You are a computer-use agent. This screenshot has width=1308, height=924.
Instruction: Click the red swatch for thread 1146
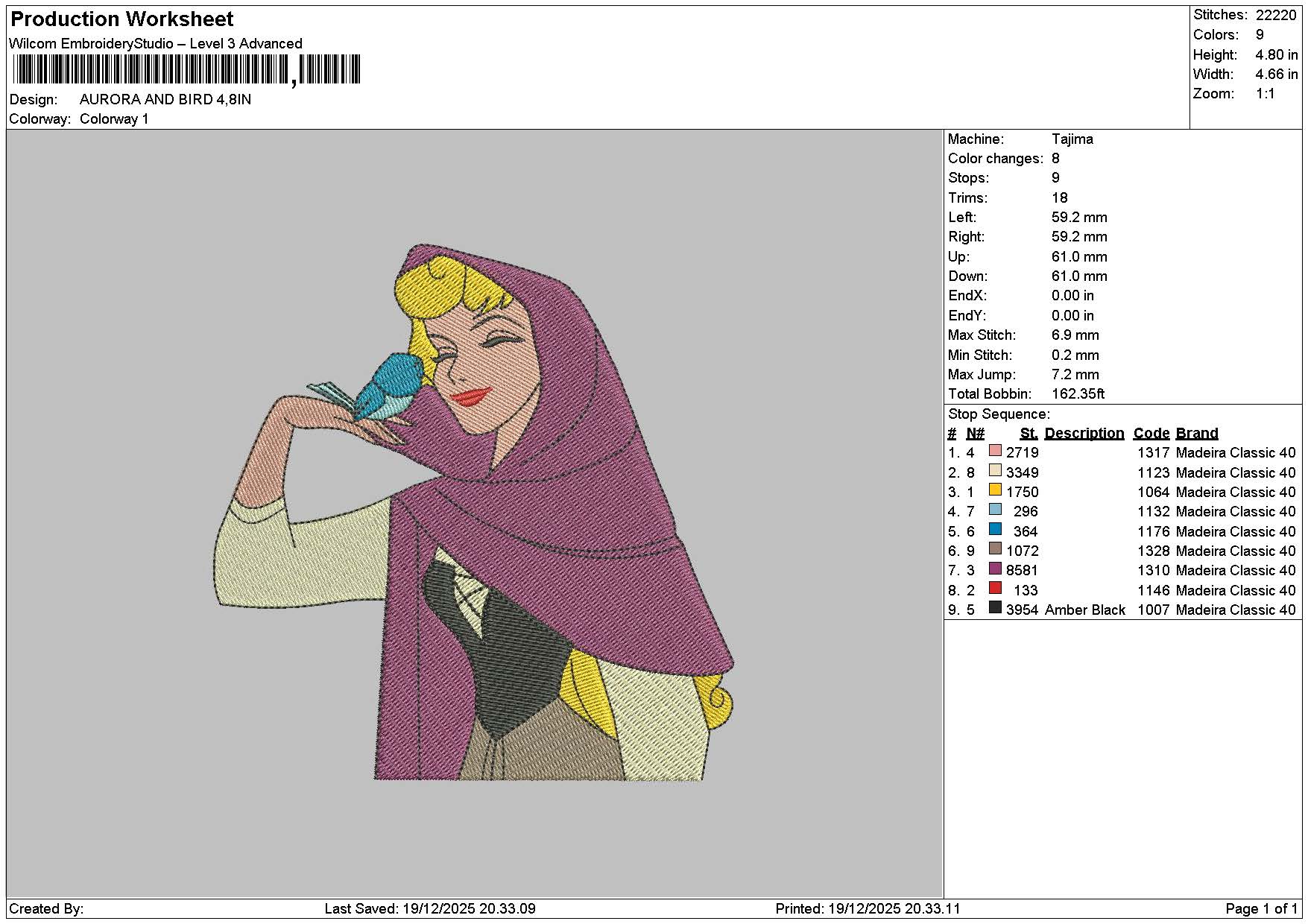pos(995,588)
